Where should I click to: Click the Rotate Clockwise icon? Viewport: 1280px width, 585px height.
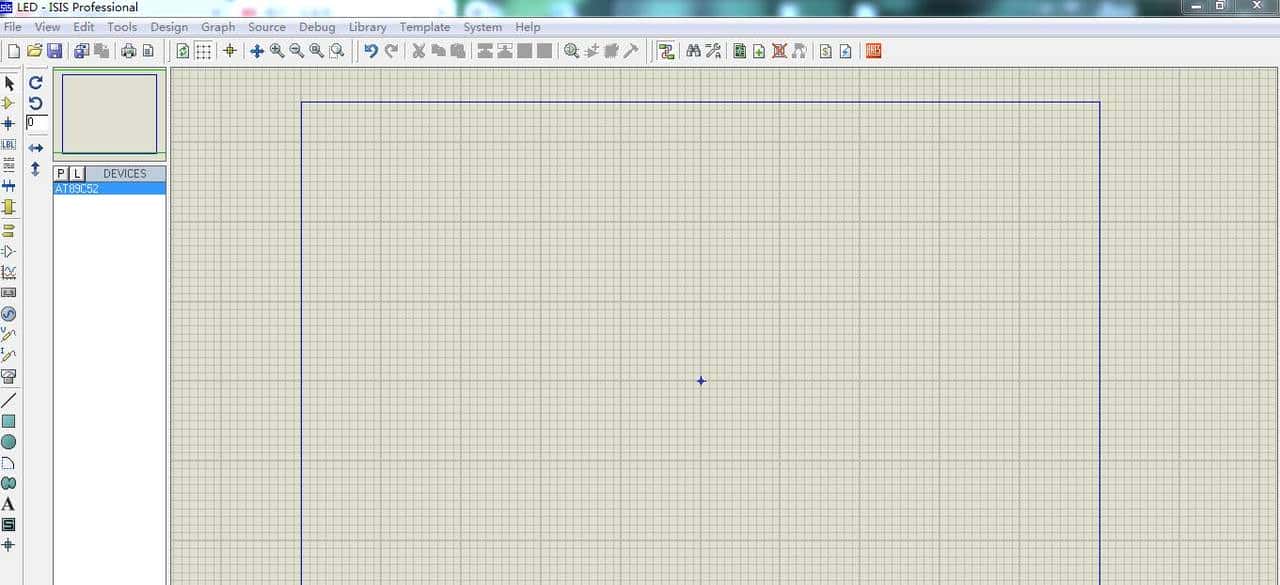(x=36, y=83)
